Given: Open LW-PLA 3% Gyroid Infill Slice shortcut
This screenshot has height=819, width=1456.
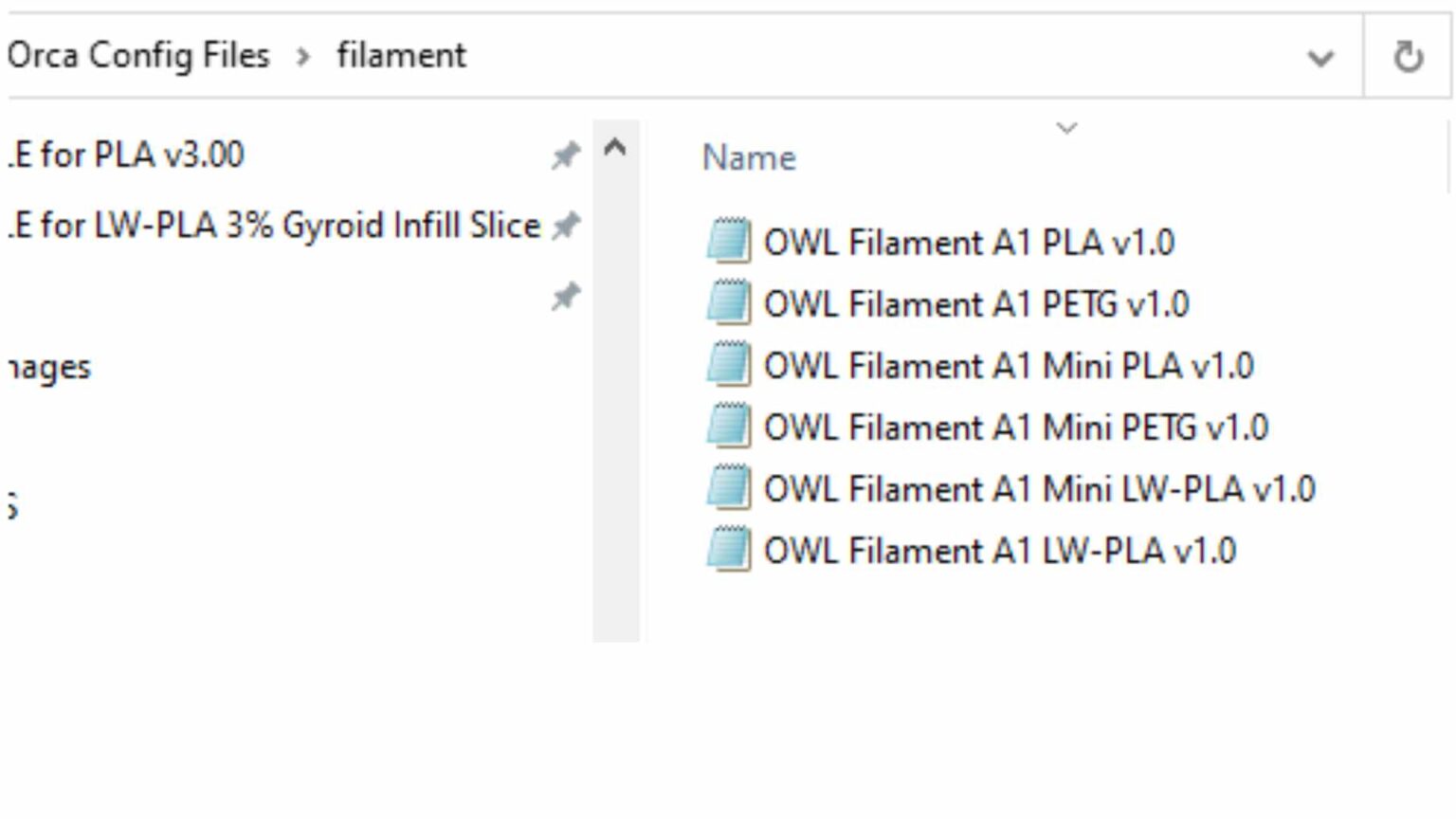Looking at the screenshot, I should pyautogui.click(x=275, y=226).
